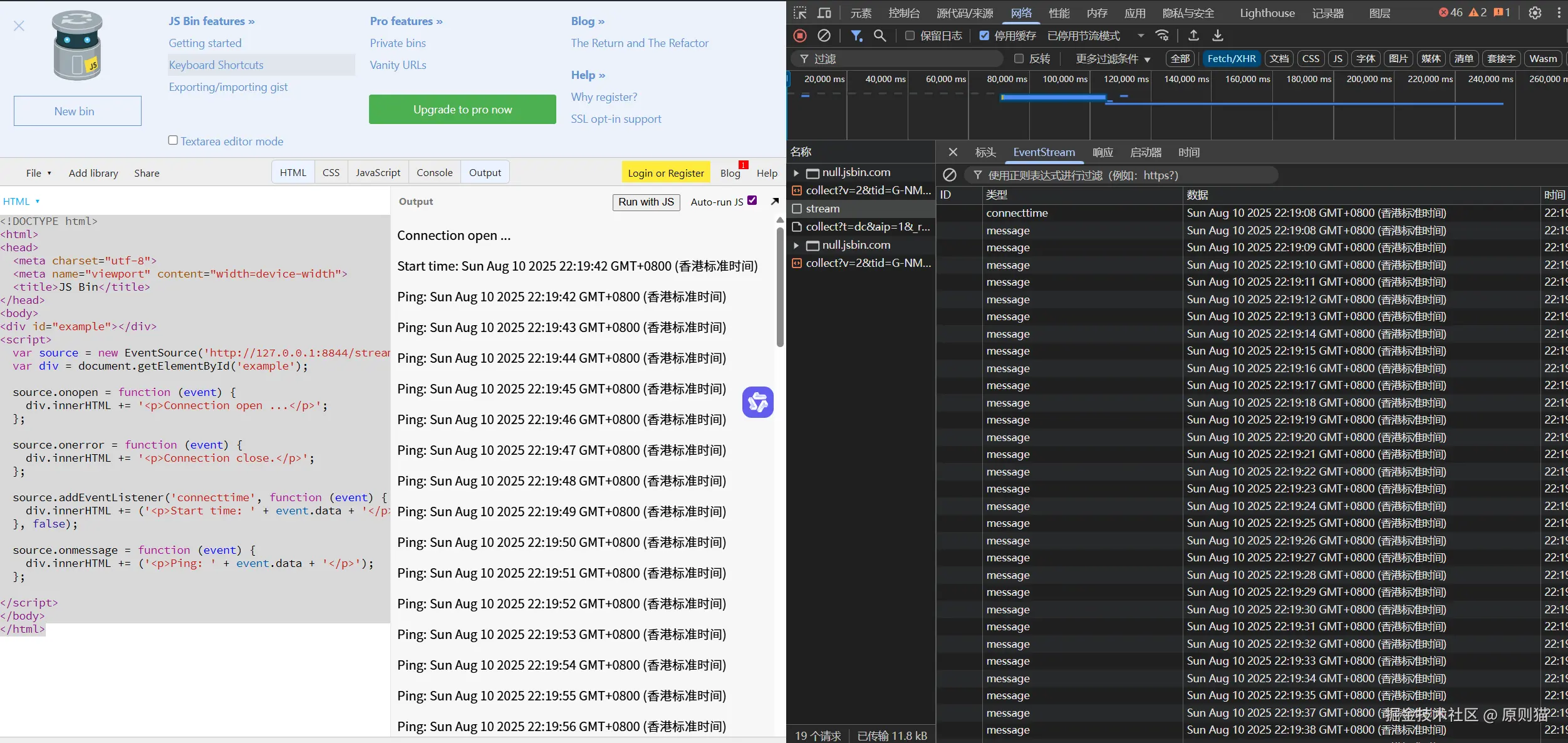Open the JavaScript panel tab
This screenshot has height=743, width=1568.
click(378, 172)
